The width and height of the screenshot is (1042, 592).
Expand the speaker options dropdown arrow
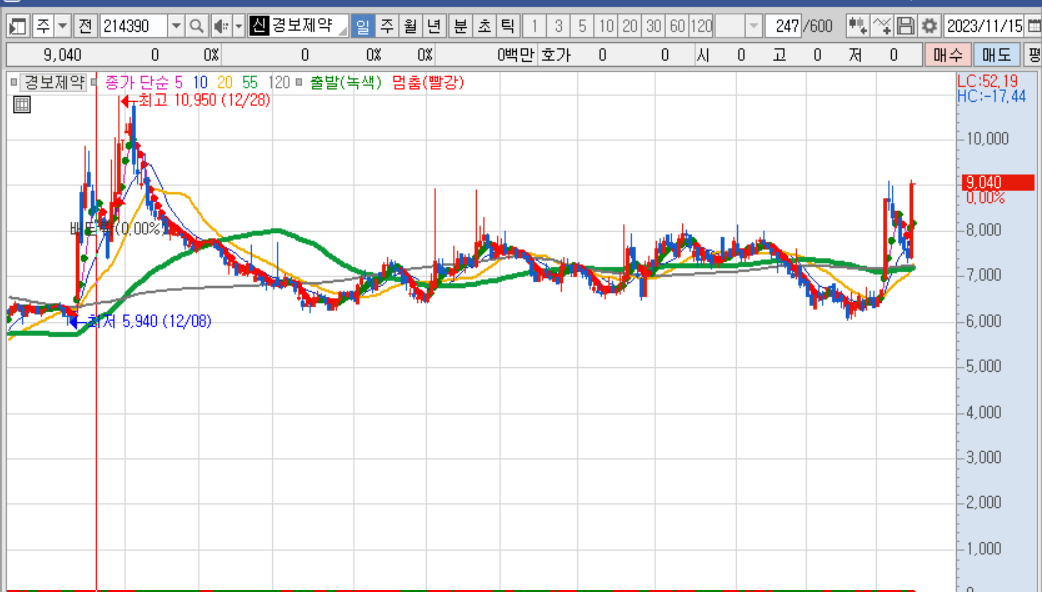click(239, 27)
